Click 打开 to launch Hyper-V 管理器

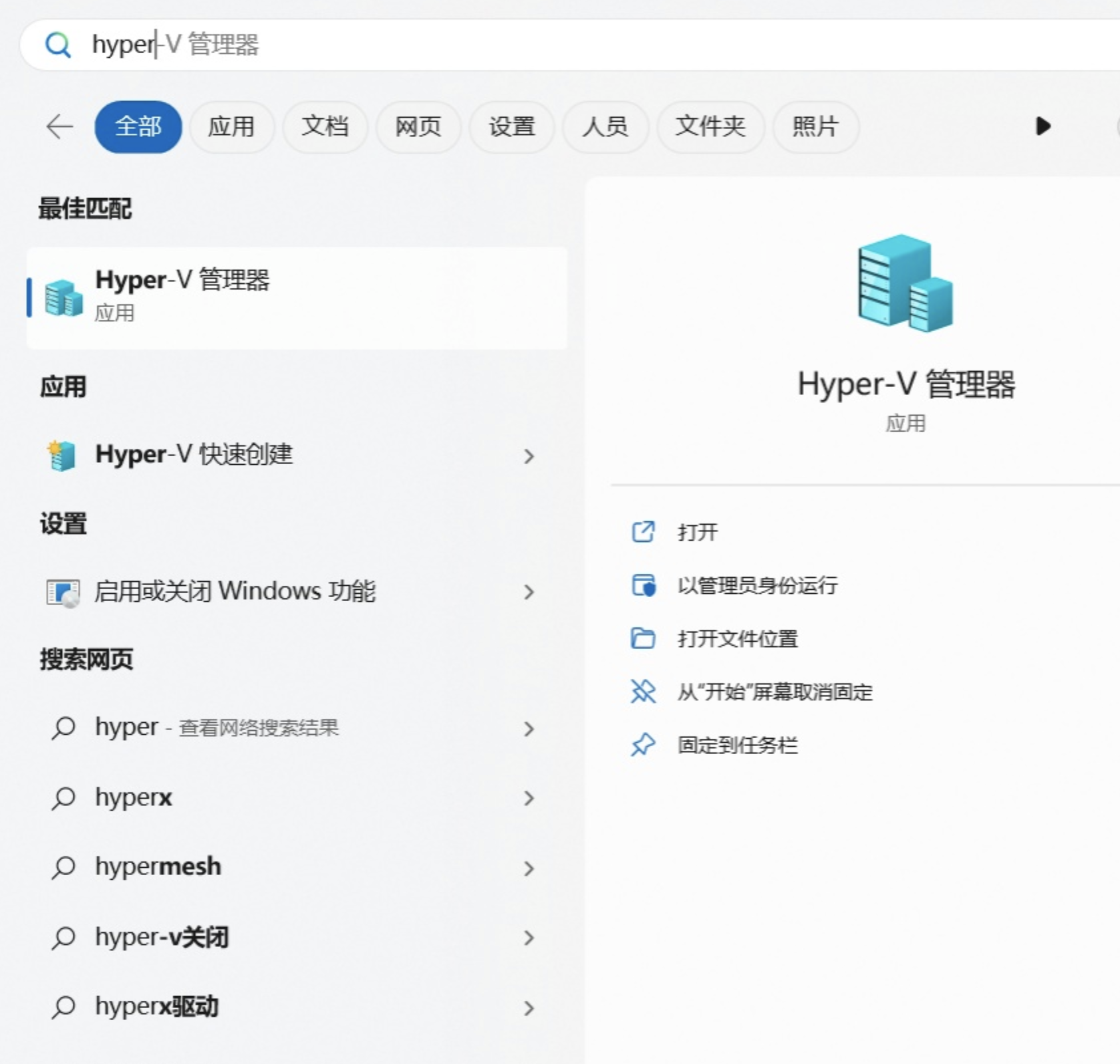(698, 532)
